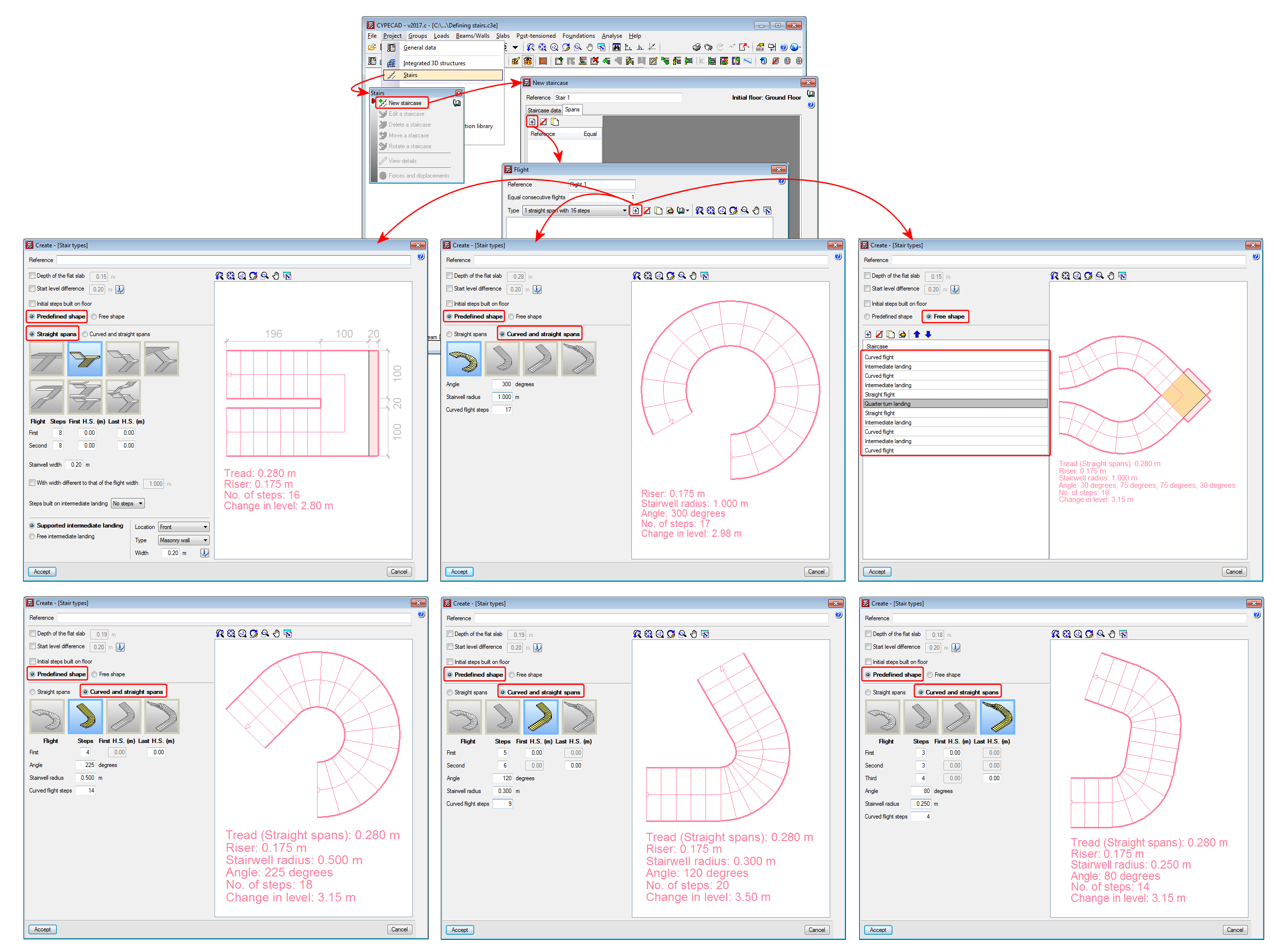The width and height of the screenshot is (1274, 952).
Task: Click Accept in the top-left Create dialog
Action: (x=42, y=572)
